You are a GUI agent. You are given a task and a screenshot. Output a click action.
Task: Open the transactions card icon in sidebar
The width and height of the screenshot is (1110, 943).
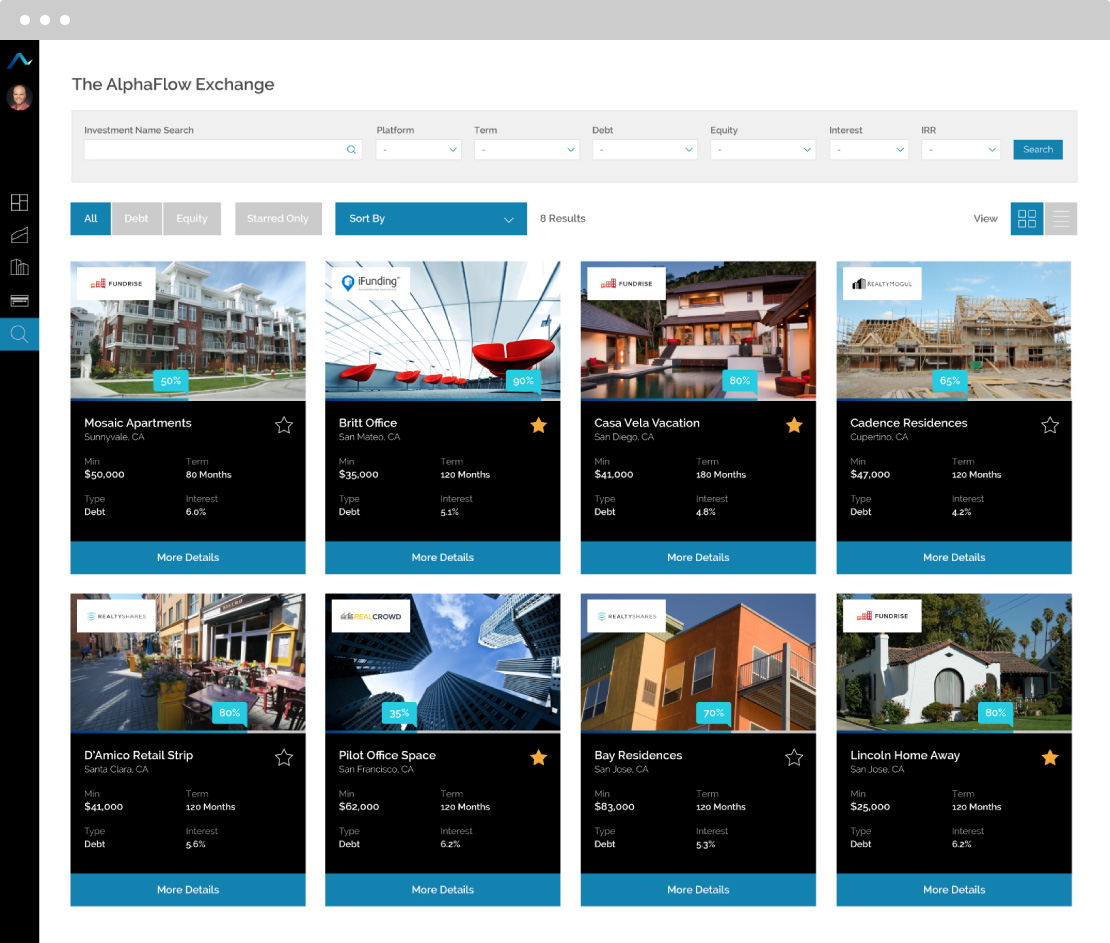click(19, 300)
